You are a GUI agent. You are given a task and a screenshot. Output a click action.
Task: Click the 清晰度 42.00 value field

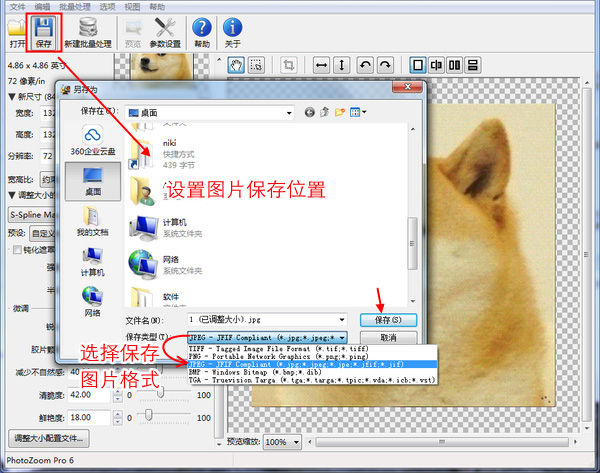(89, 395)
